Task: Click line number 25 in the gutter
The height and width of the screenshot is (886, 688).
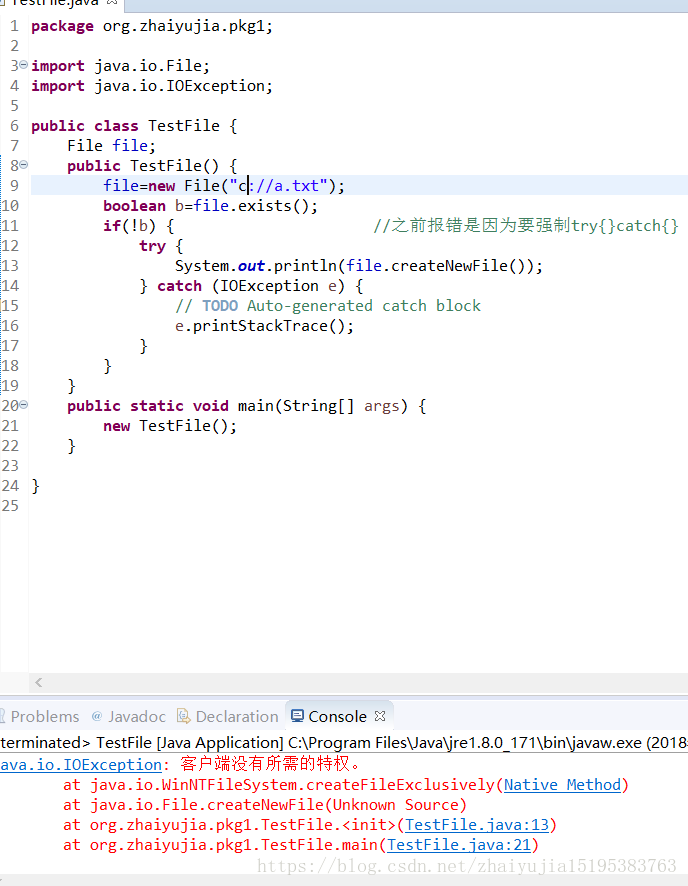Action: click(x=10, y=506)
